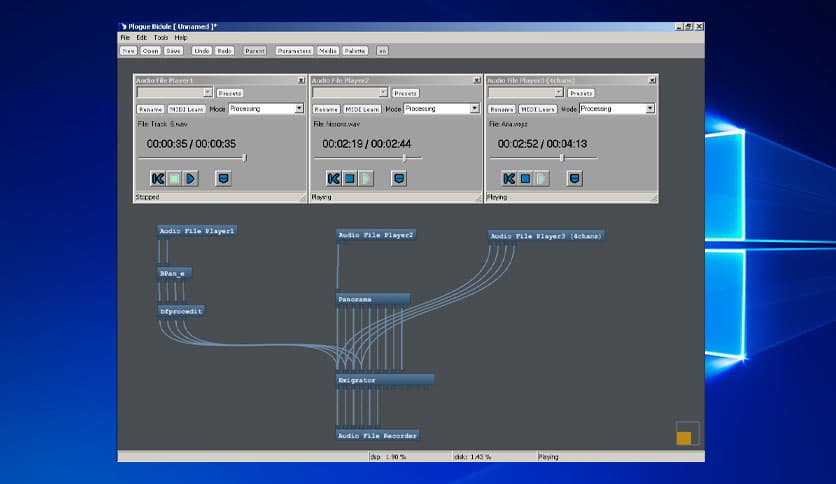Screen dimensions: 836x484
Task: Open the Edit menu
Action: [x=143, y=37]
